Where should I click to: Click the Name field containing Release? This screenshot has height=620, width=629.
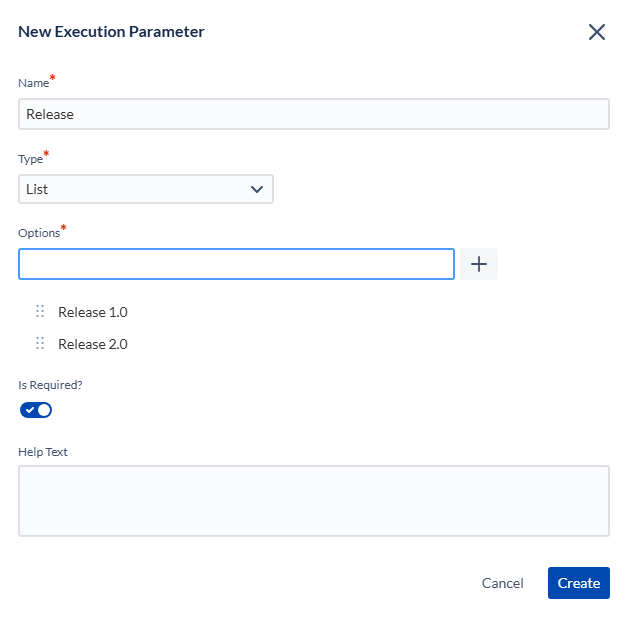click(x=313, y=114)
